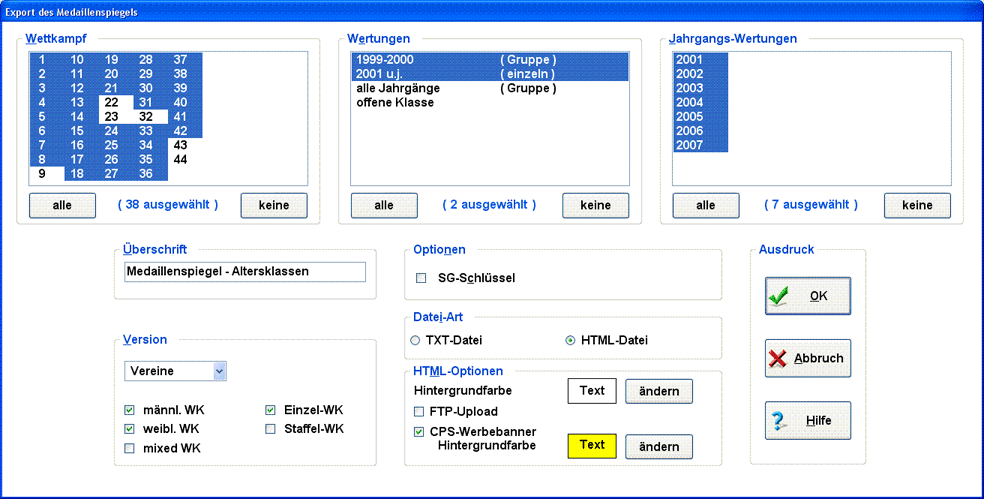Image resolution: width=984 pixels, height=499 pixels.
Task: Click the yellow Text banner color swatch
Action: 592,445
